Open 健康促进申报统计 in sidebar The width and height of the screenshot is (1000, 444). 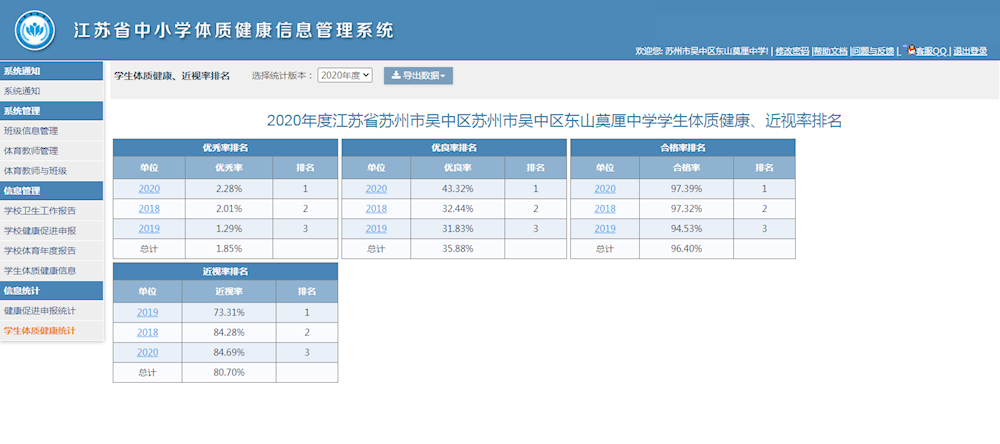51,311
